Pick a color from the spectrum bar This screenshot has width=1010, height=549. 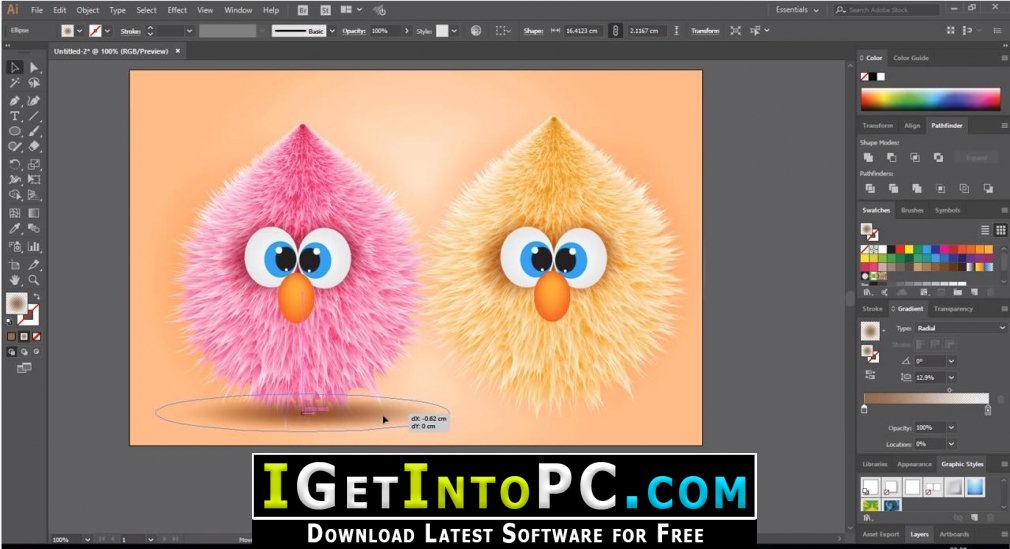click(x=930, y=99)
